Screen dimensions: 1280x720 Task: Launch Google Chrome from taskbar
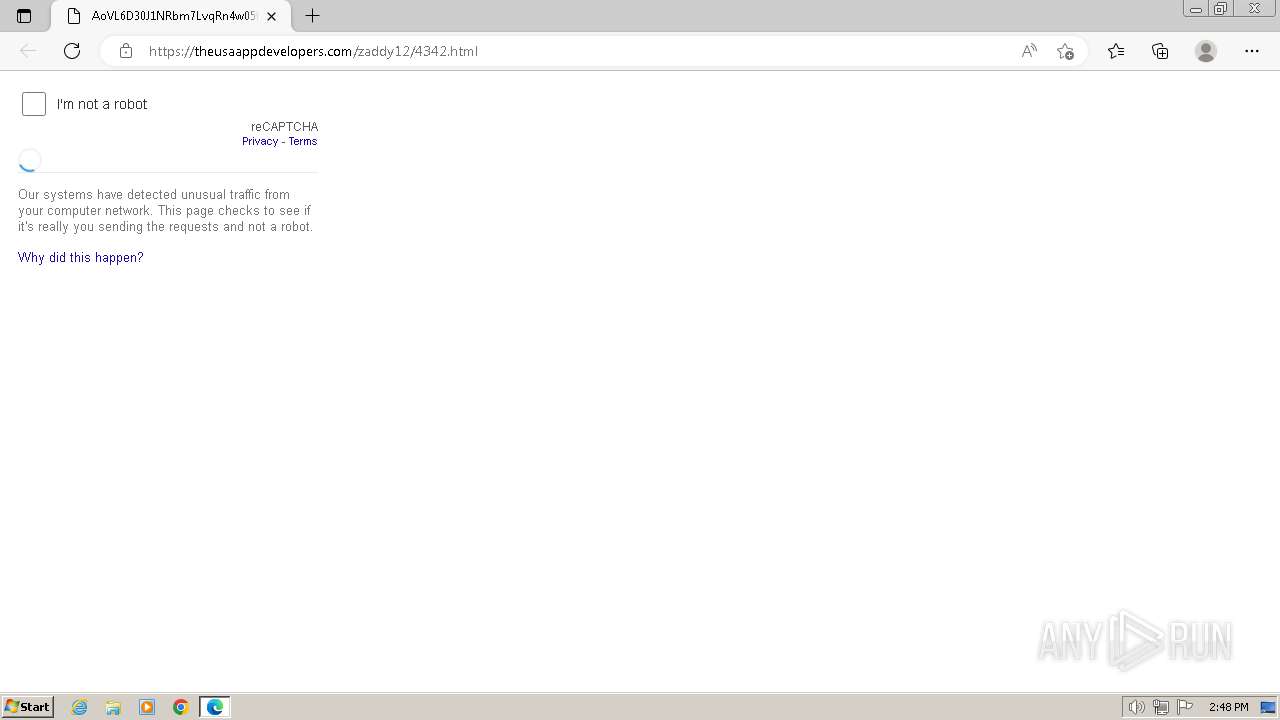[x=181, y=707]
